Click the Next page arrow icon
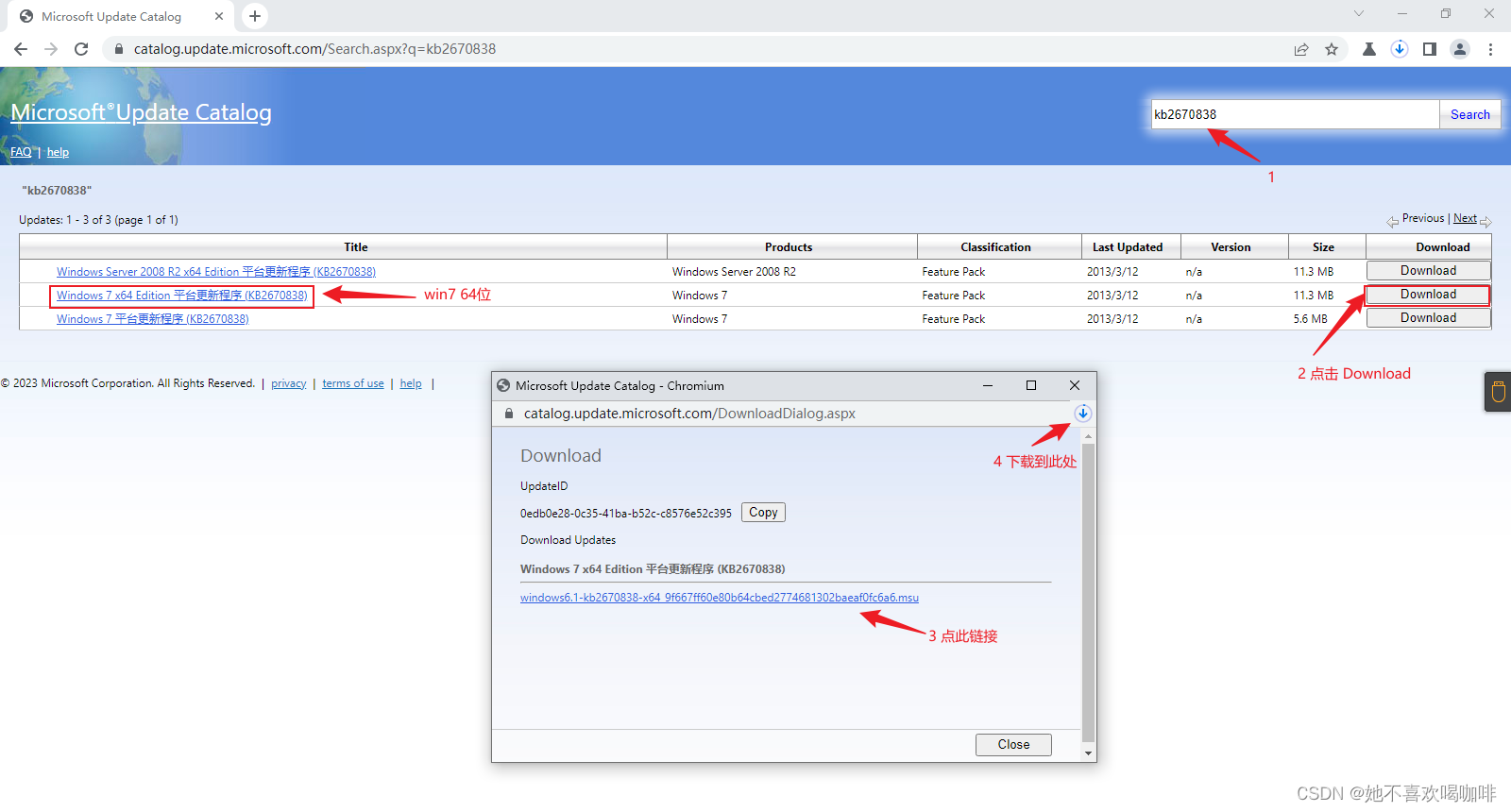 click(x=1486, y=221)
